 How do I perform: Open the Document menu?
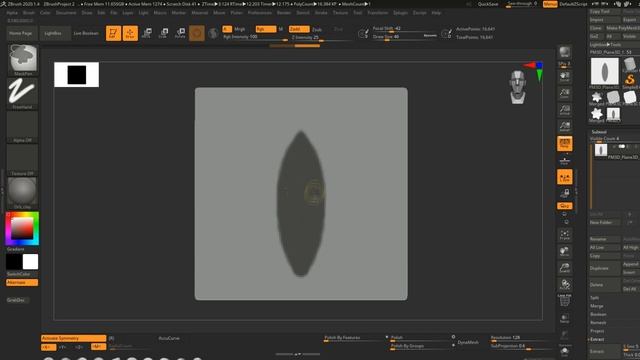66,13
